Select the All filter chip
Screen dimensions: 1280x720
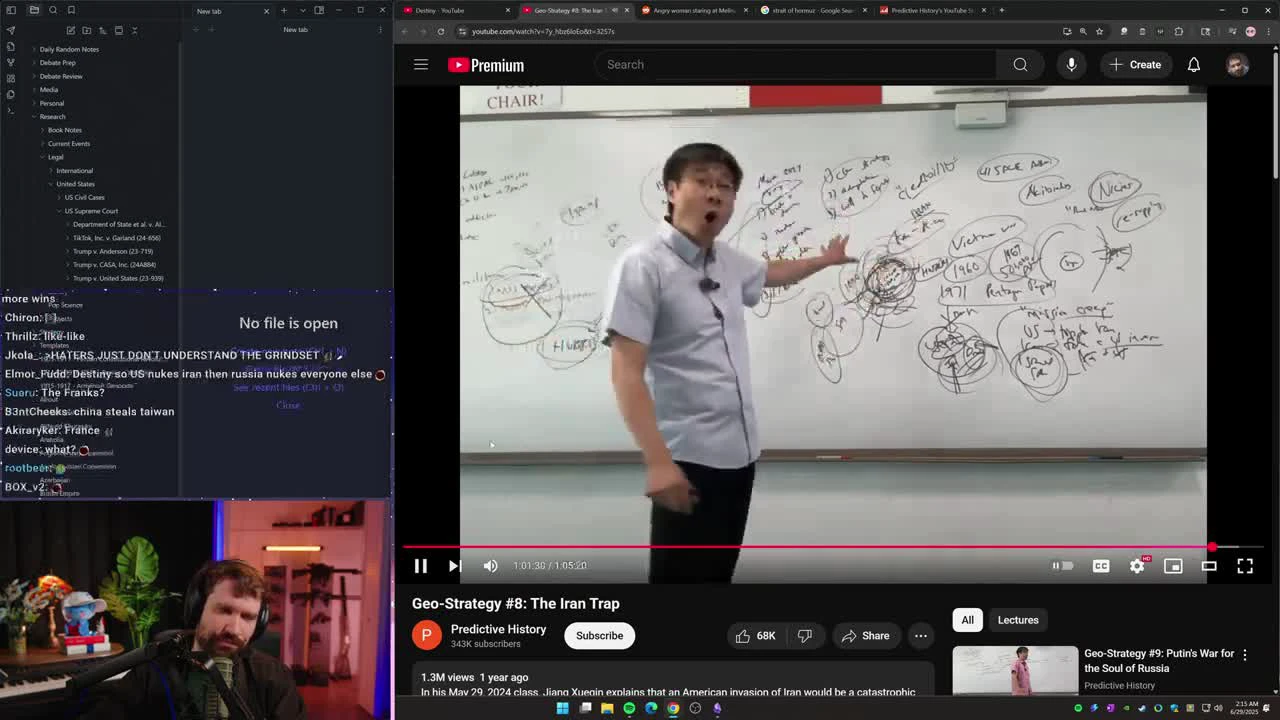[x=967, y=620]
